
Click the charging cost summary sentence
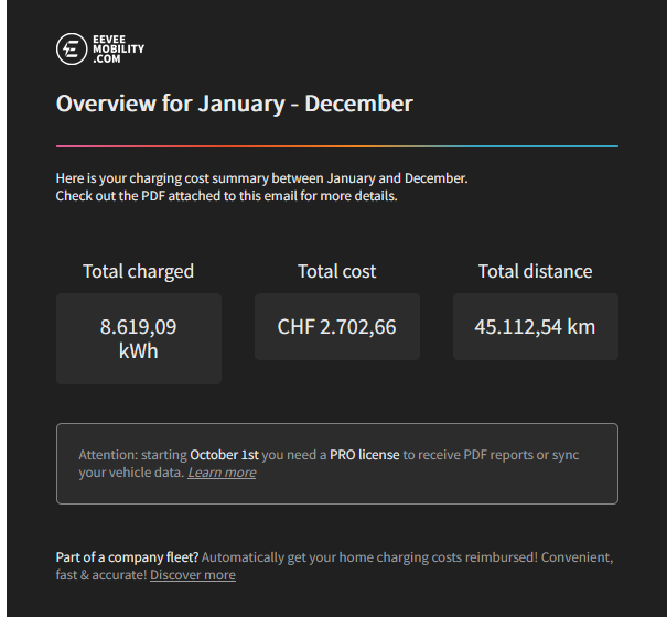coord(262,178)
